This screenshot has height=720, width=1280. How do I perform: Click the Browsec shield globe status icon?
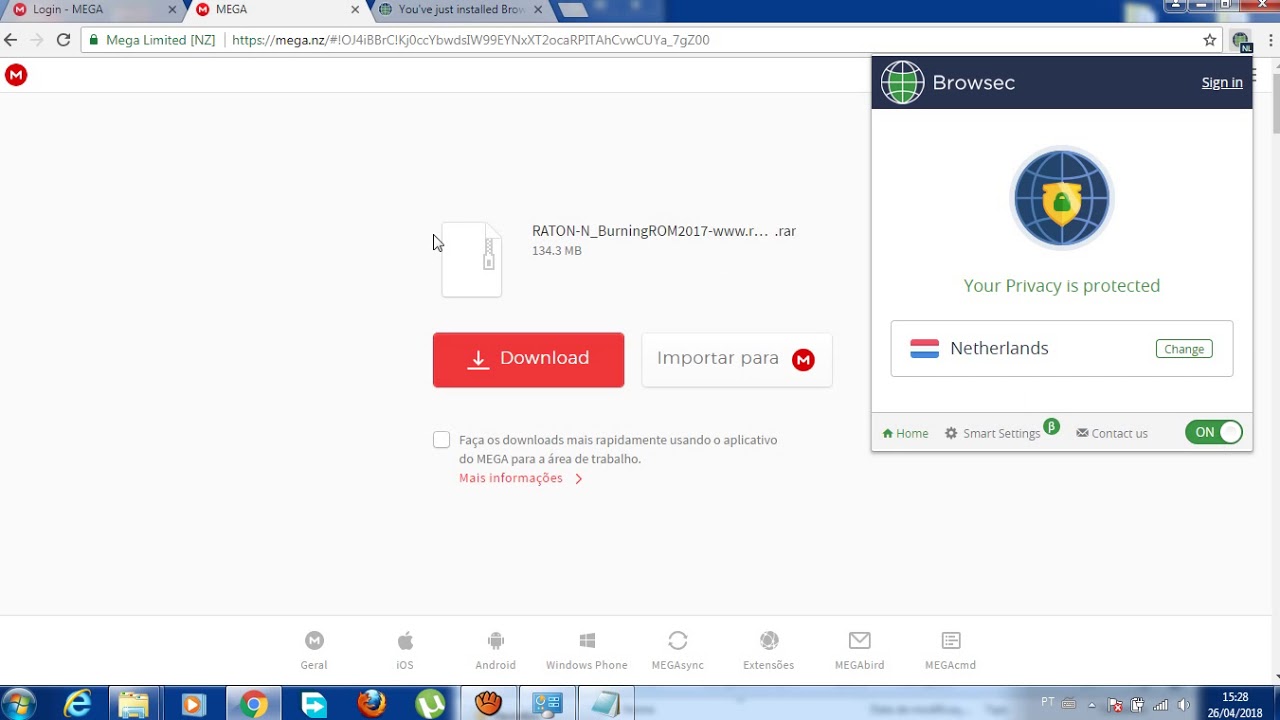(x=1061, y=198)
